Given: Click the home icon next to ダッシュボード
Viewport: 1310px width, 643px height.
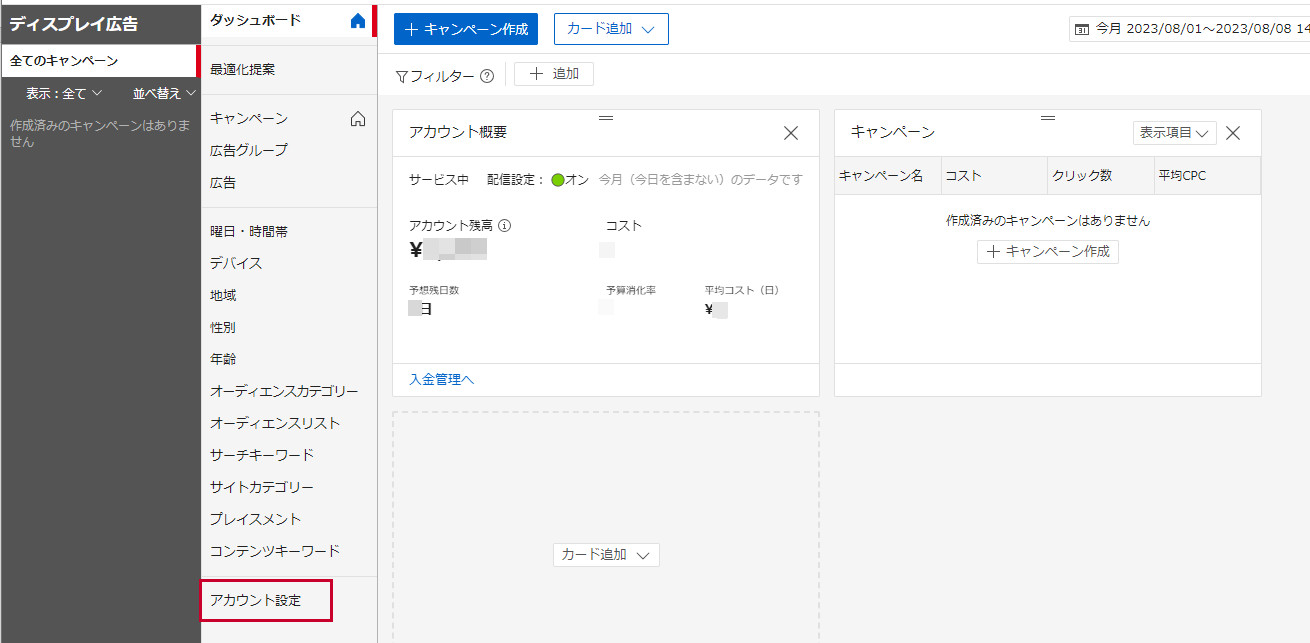Looking at the screenshot, I should [x=357, y=19].
